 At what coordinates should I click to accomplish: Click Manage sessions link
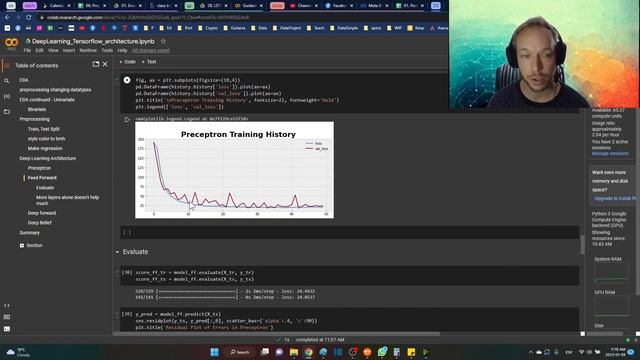pyautogui.click(x=610, y=153)
